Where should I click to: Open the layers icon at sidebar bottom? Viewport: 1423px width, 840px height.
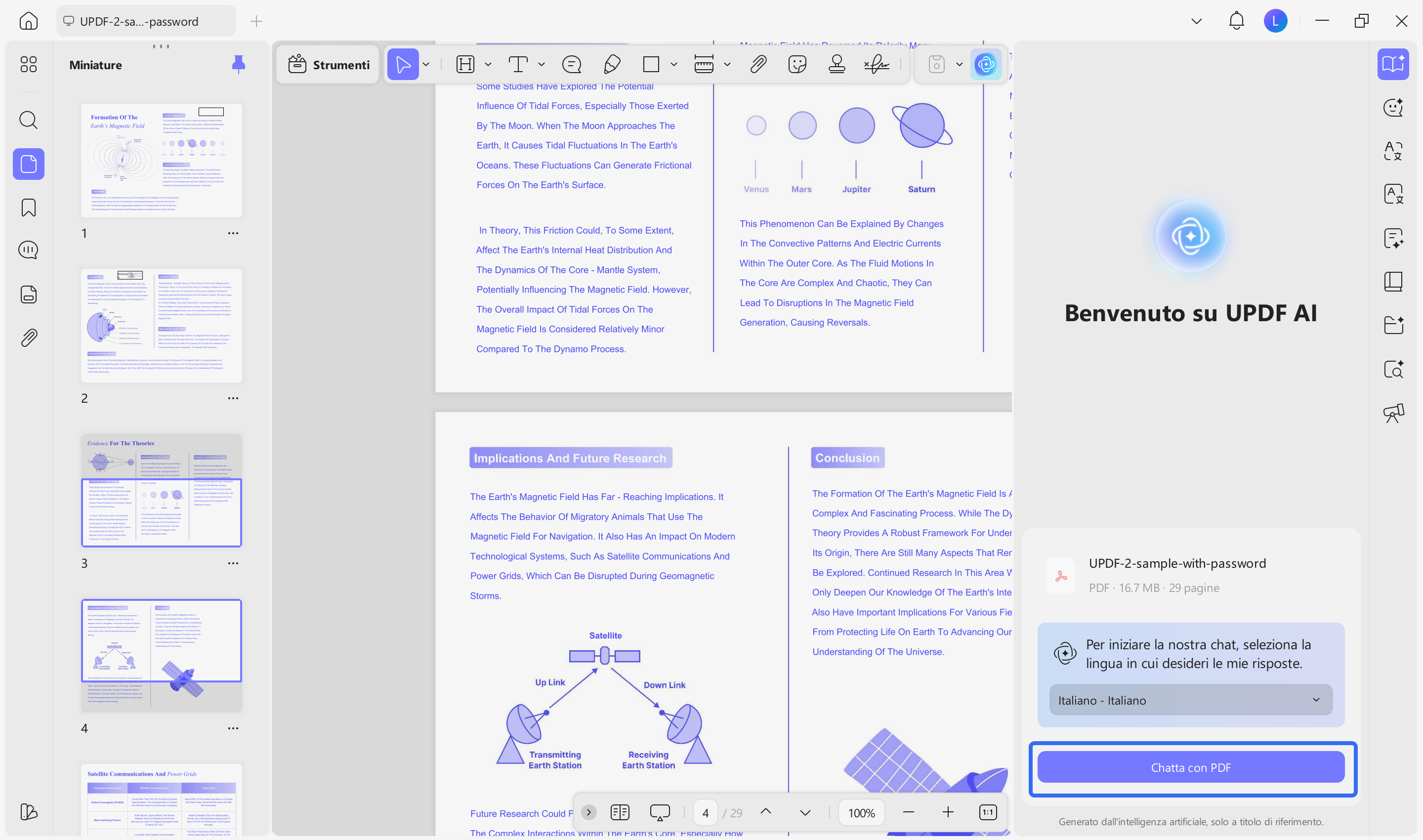[28, 812]
